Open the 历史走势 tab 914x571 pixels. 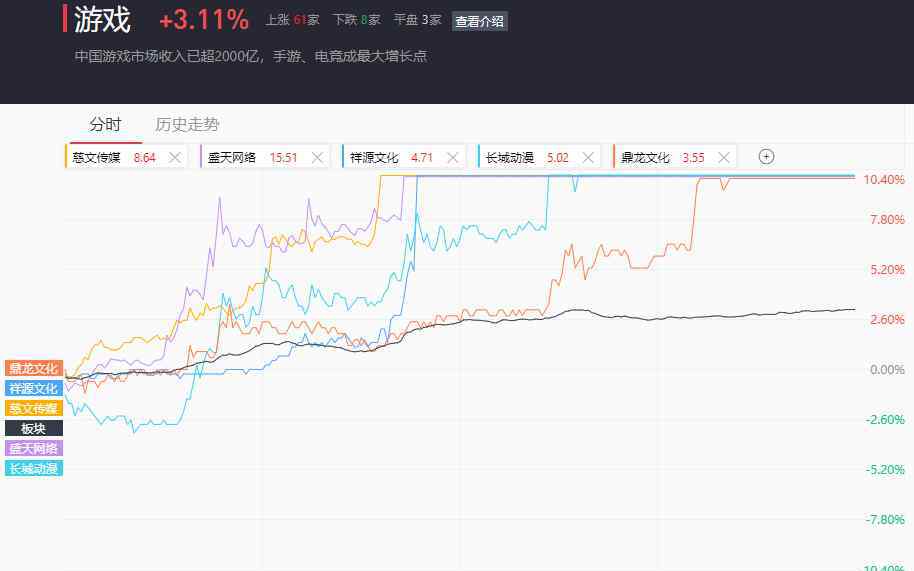(x=187, y=125)
